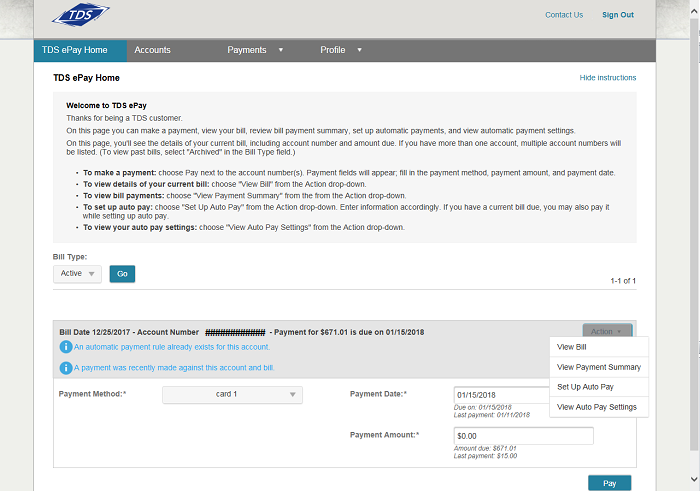Viewport: 700px width, 491px height.
Task: Open the Profile menu
Action: (x=333, y=50)
